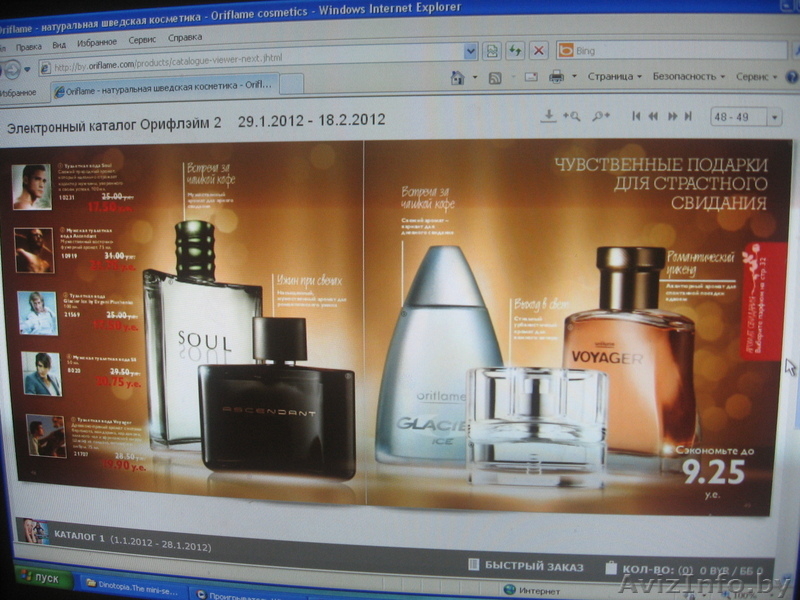Click the stop loading X icon
800x600 pixels.
pos(539,50)
